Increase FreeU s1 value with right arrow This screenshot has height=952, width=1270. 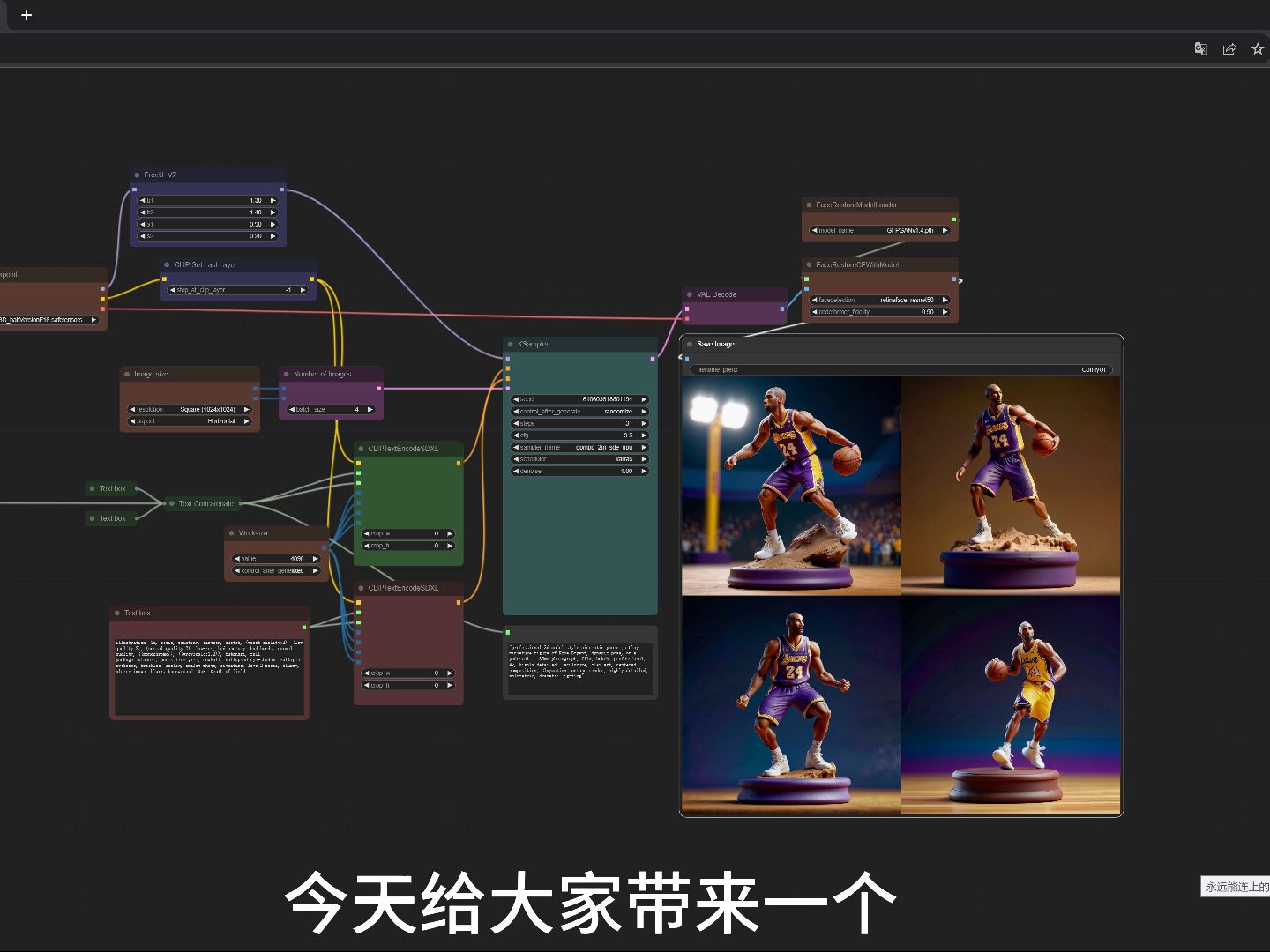coord(273,224)
